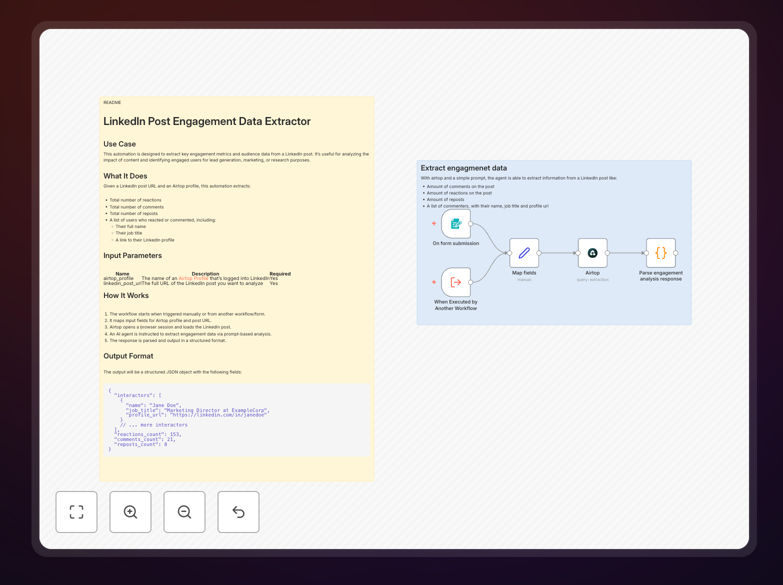783x585 pixels.
Task: Zoom in on the workflow canvas
Action: click(x=130, y=512)
